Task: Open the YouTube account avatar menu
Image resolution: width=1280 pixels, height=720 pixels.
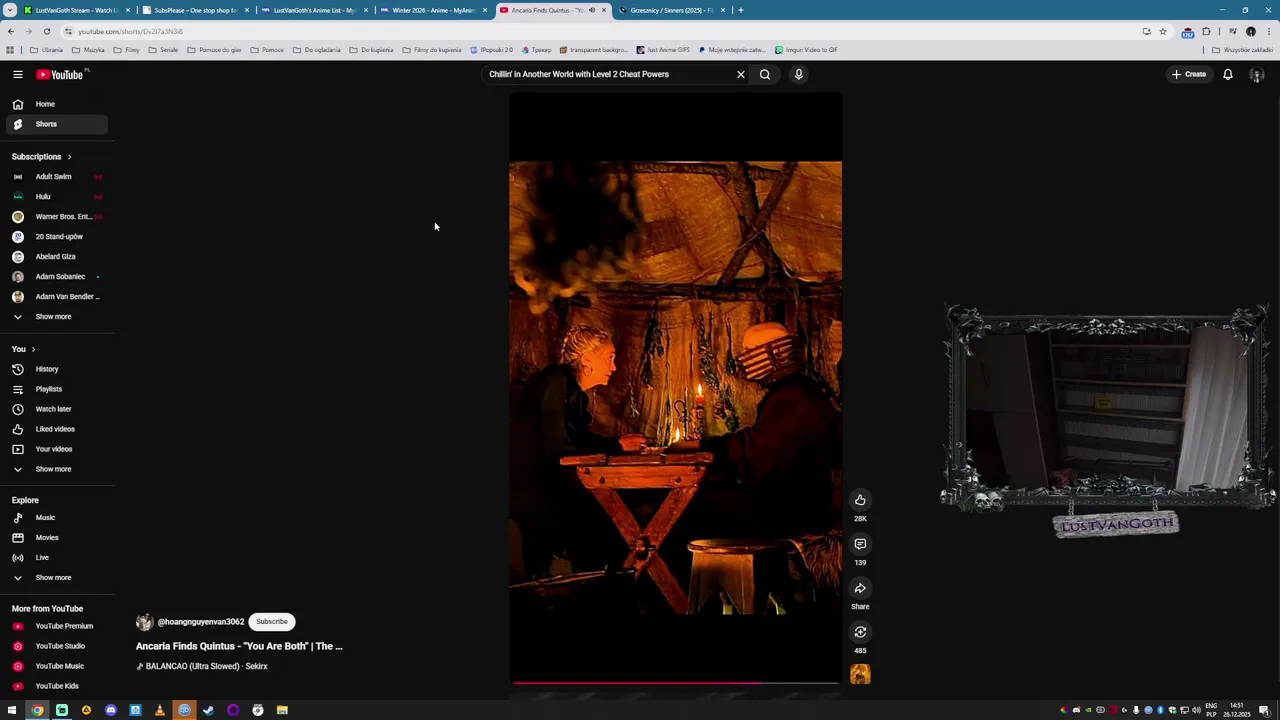Action: [1257, 74]
